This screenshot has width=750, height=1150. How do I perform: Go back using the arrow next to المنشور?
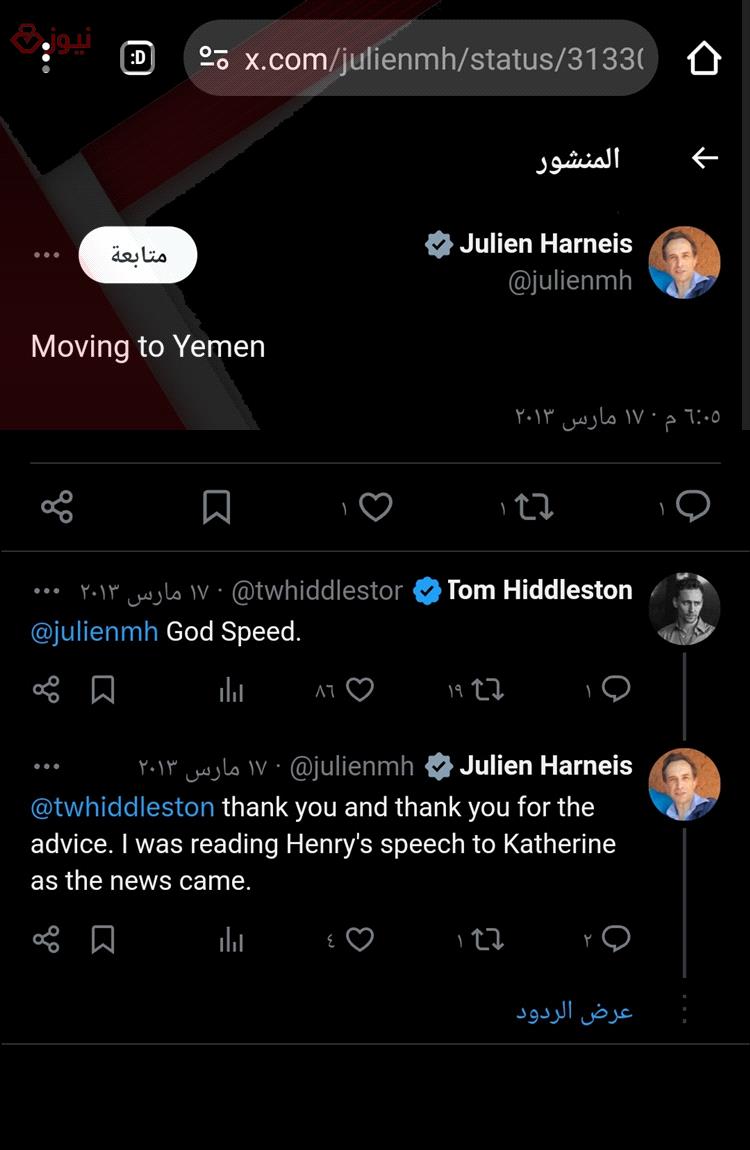(704, 157)
